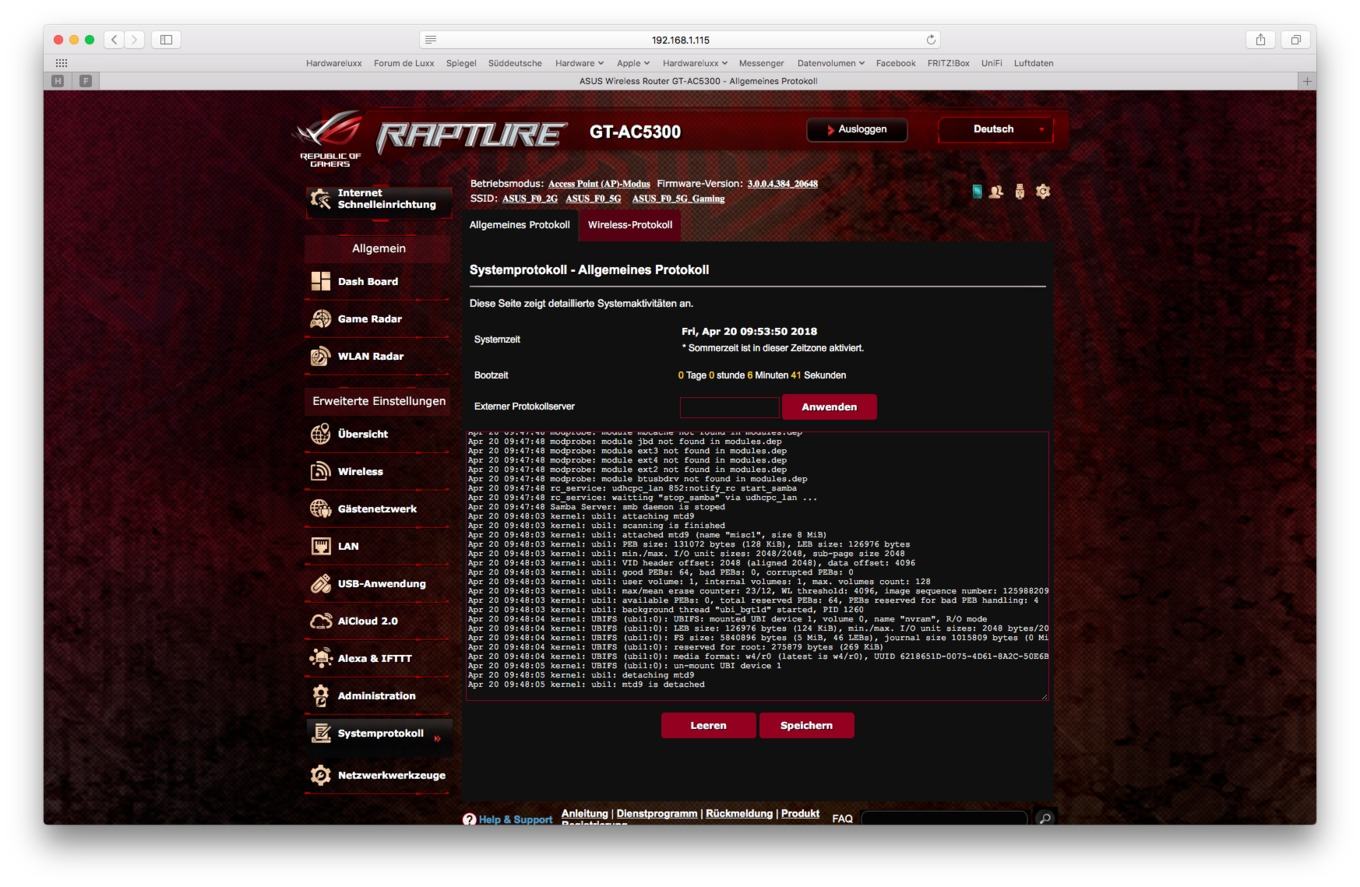Go to the Übersicht section
The height and width of the screenshot is (887, 1360).
pos(378,434)
